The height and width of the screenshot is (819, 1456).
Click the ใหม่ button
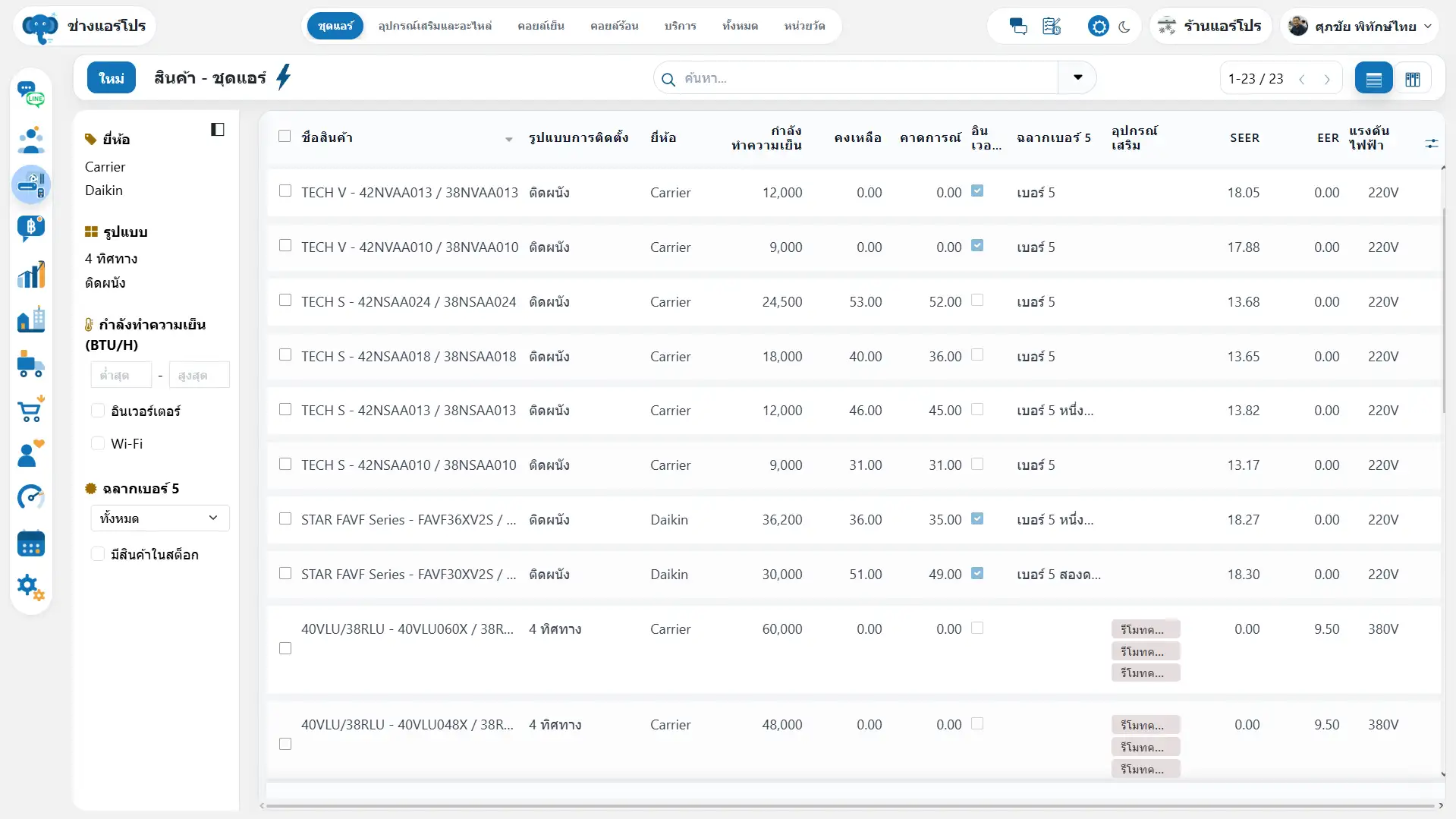(x=112, y=77)
